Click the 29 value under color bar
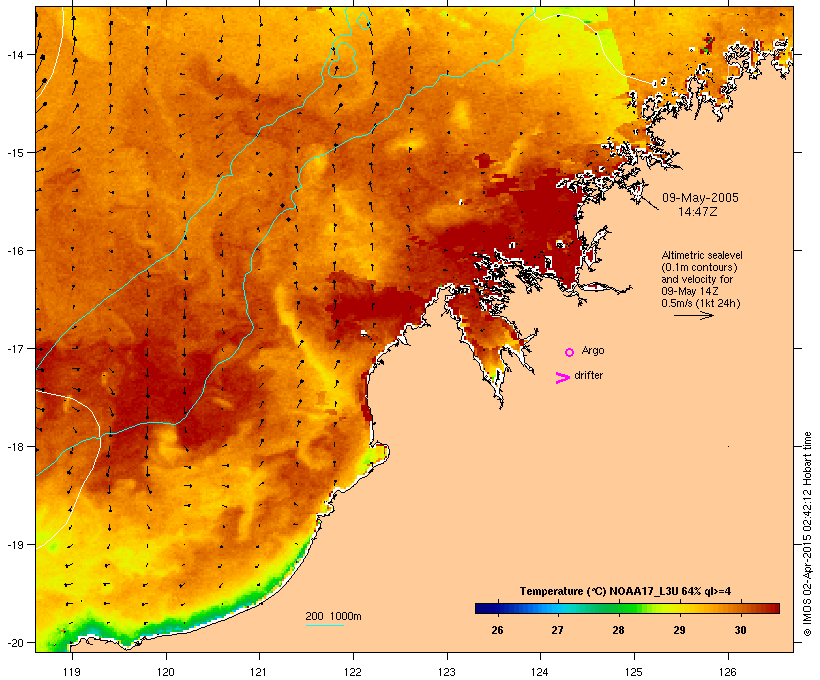The height and width of the screenshot is (680, 820). [x=679, y=630]
